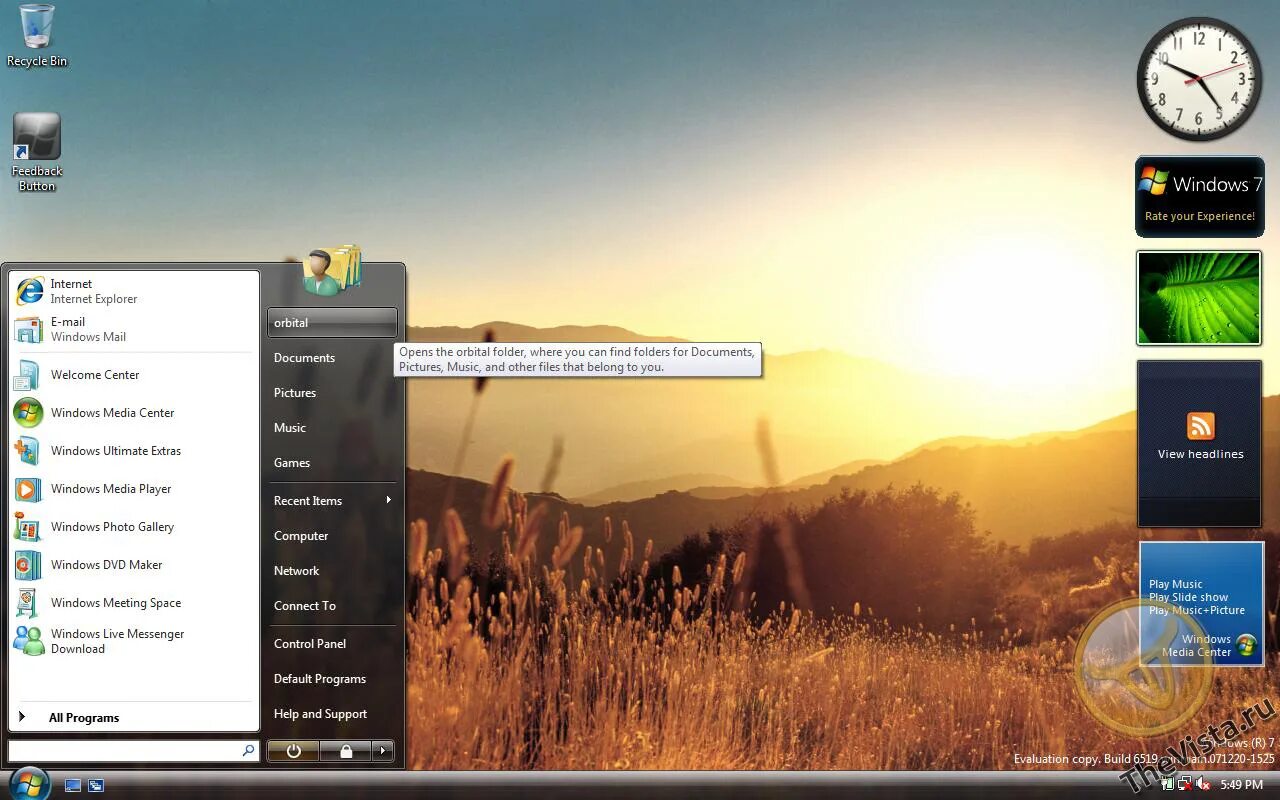
Task: Launch Windows Media Player
Action: (x=134, y=489)
